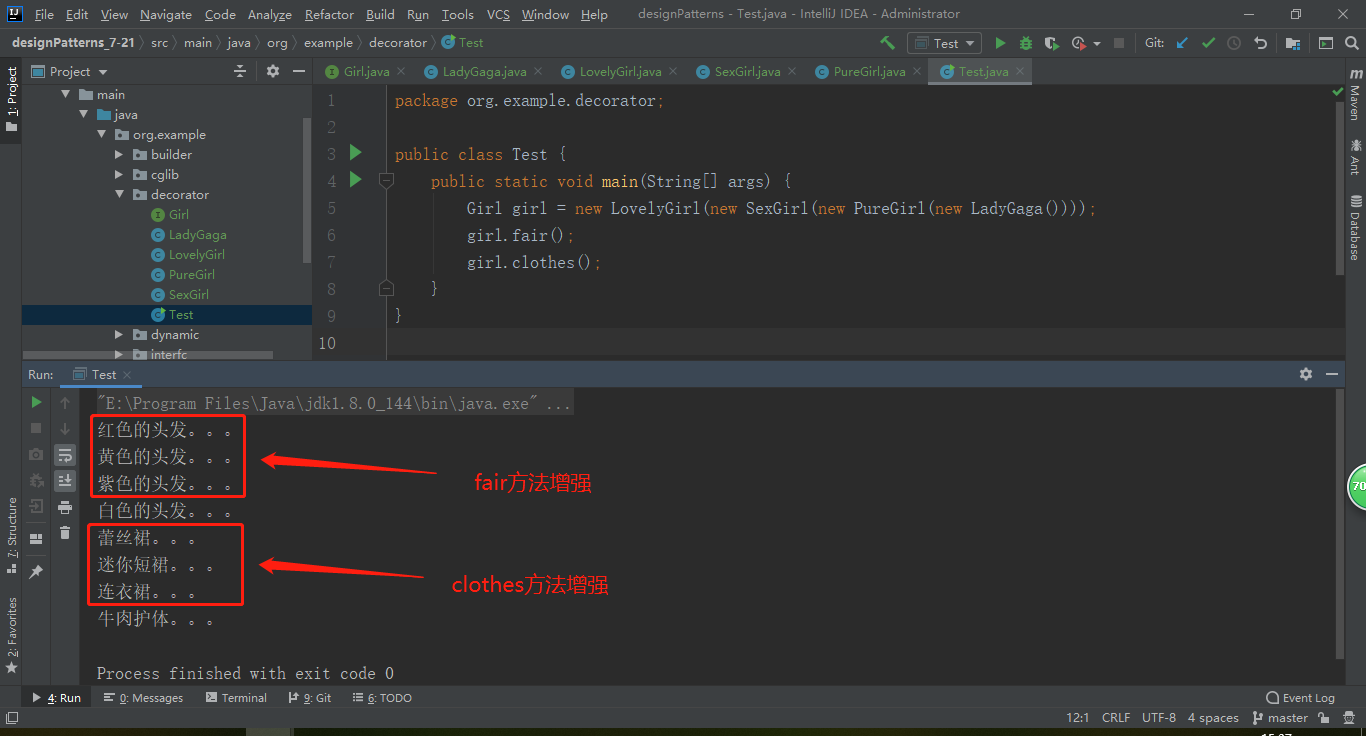Show Git history clock icon
This screenshot has height=736, width=1366.
pos(1234,43)
